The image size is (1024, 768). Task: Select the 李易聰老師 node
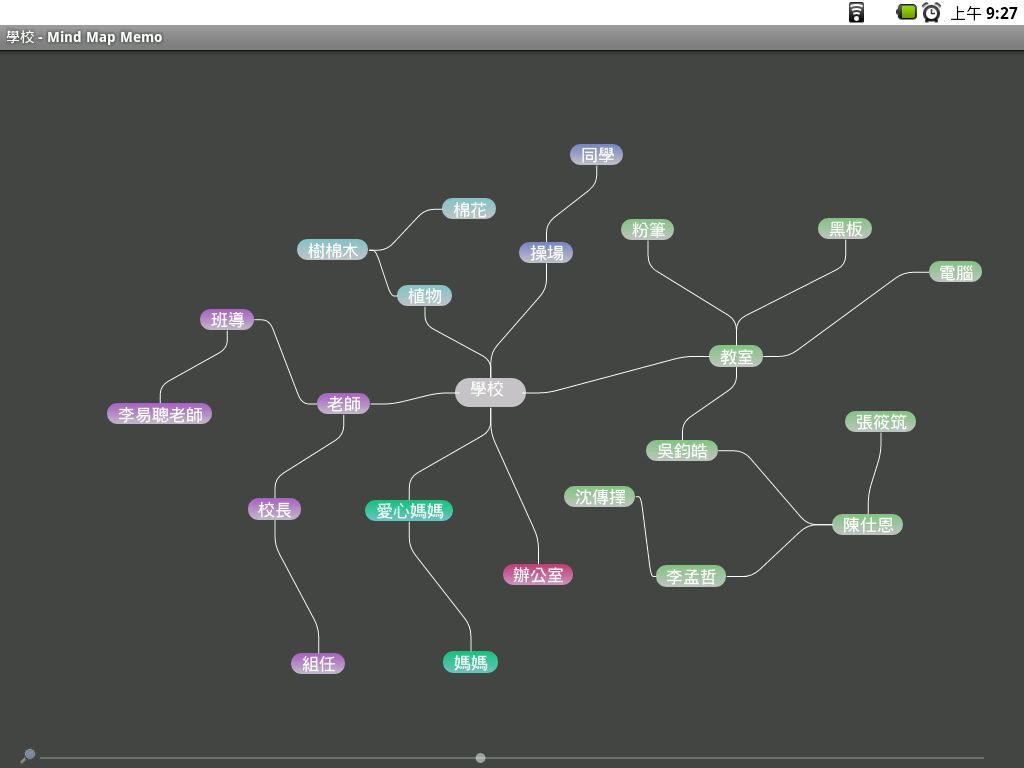pos(160,414)
